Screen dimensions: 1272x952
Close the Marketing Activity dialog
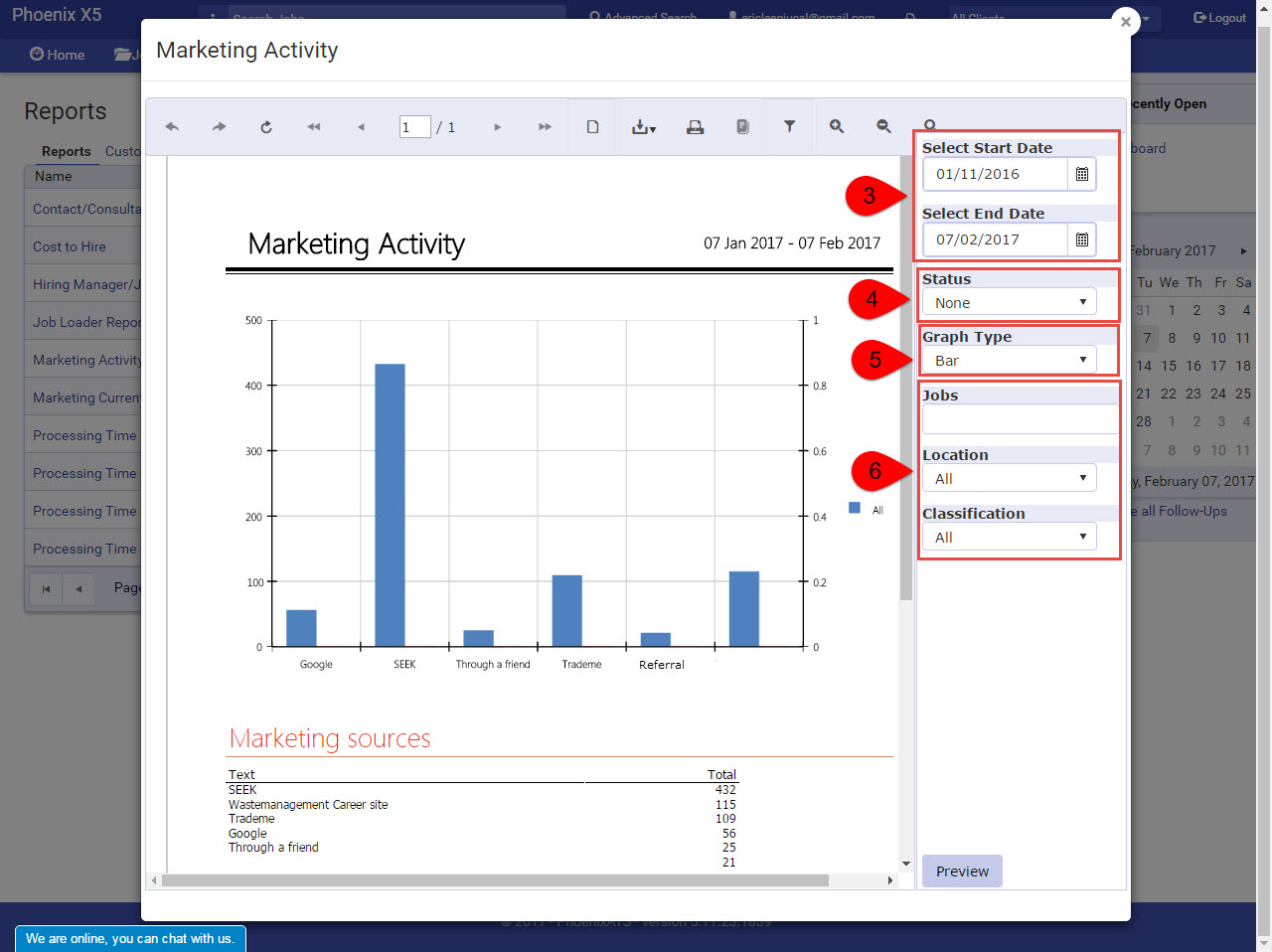(x=1125, y=22)
